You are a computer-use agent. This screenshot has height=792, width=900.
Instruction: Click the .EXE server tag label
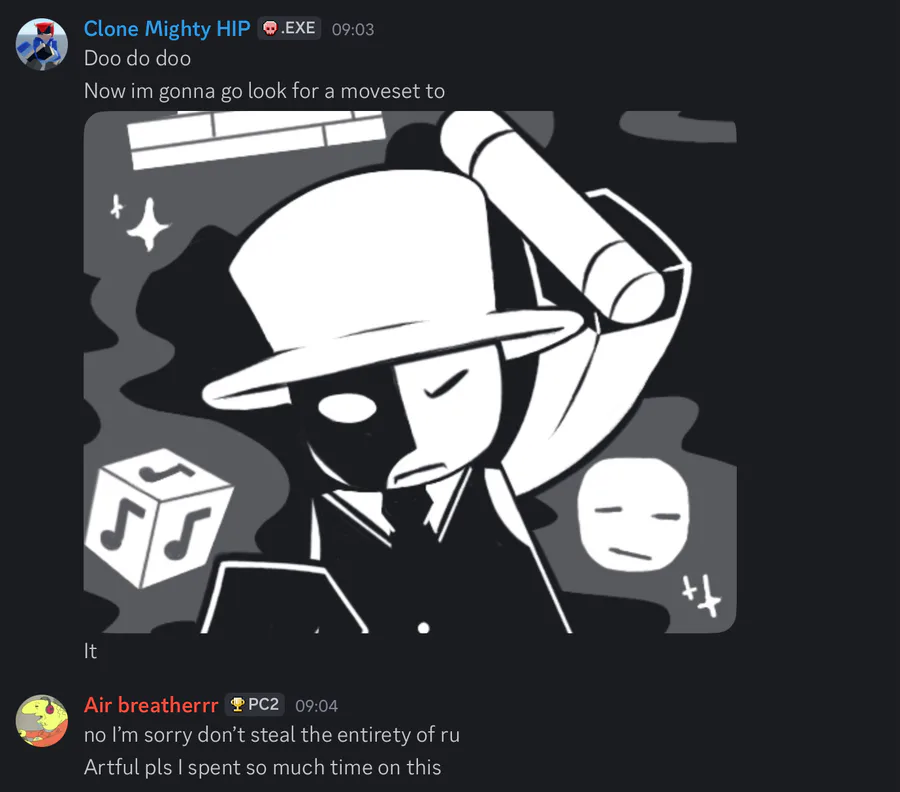299,29
